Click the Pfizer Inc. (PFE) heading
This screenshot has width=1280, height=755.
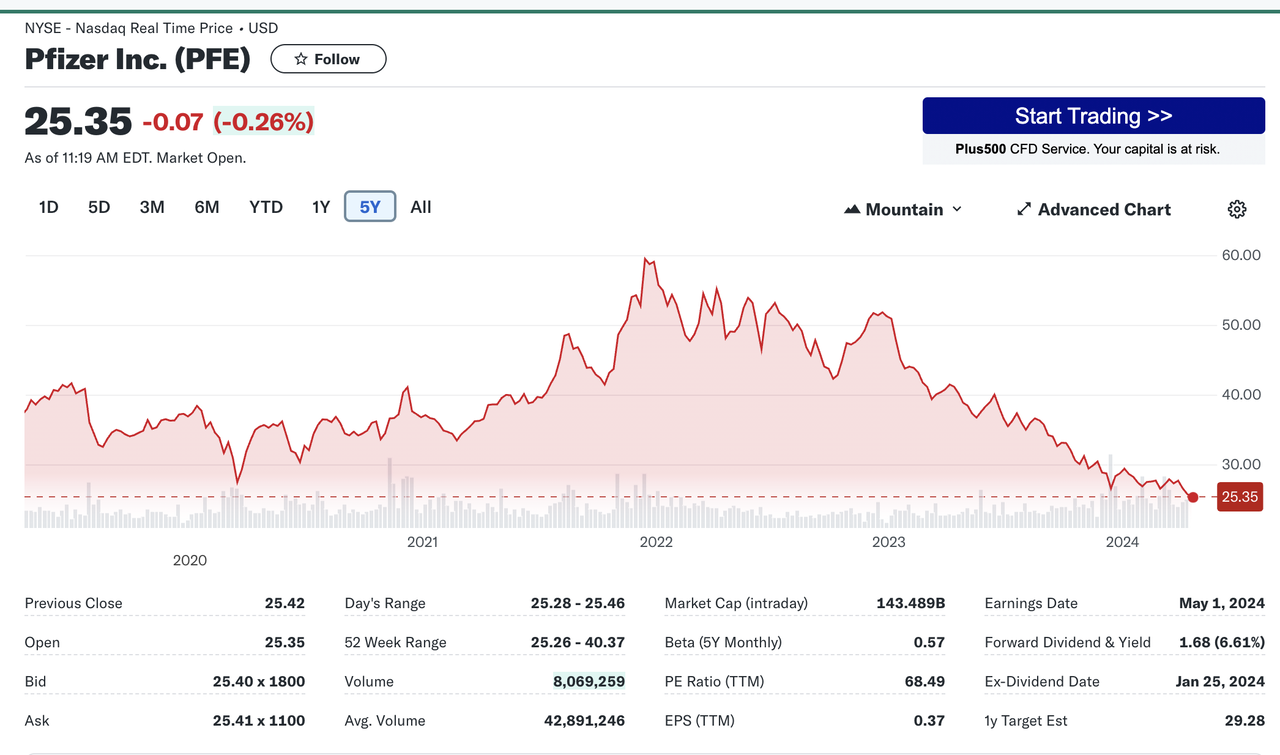138,59
